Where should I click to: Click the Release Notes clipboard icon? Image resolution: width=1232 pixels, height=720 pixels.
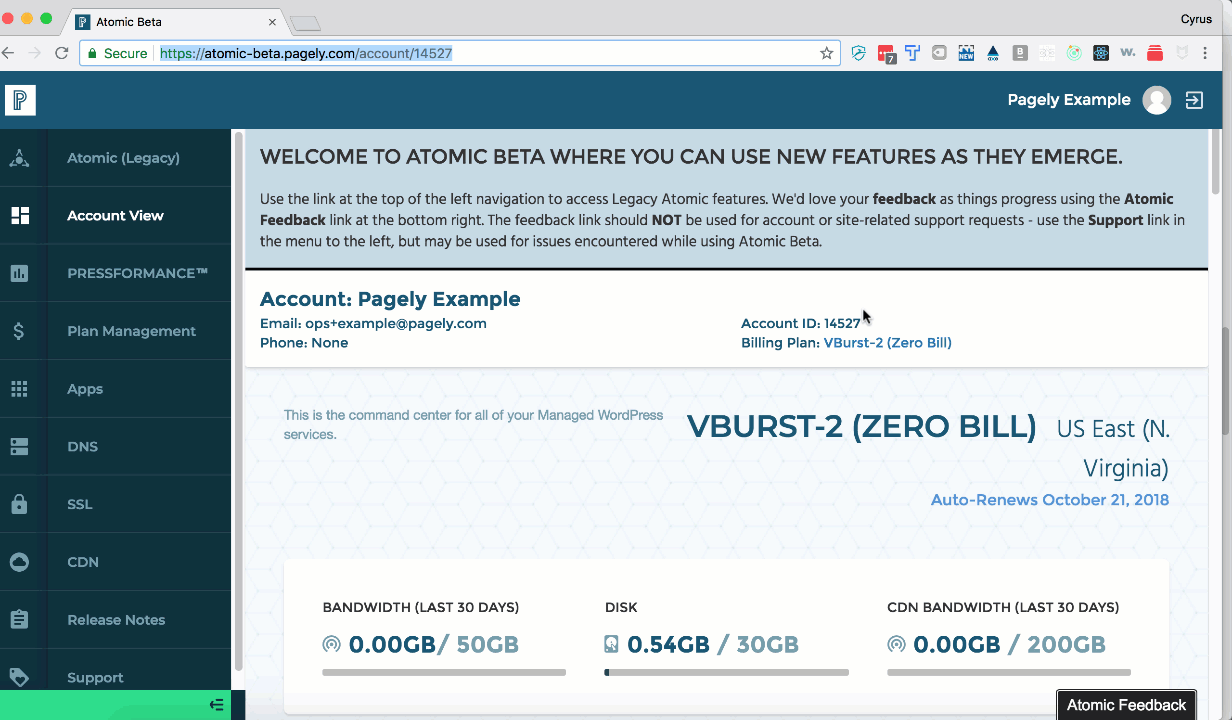tap(19, 620)
